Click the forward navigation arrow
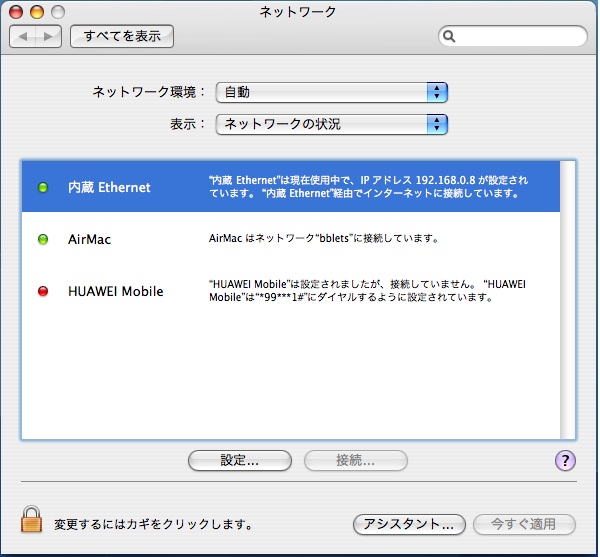The width and height of the screenshot is (600, 557). pos(49,36)
